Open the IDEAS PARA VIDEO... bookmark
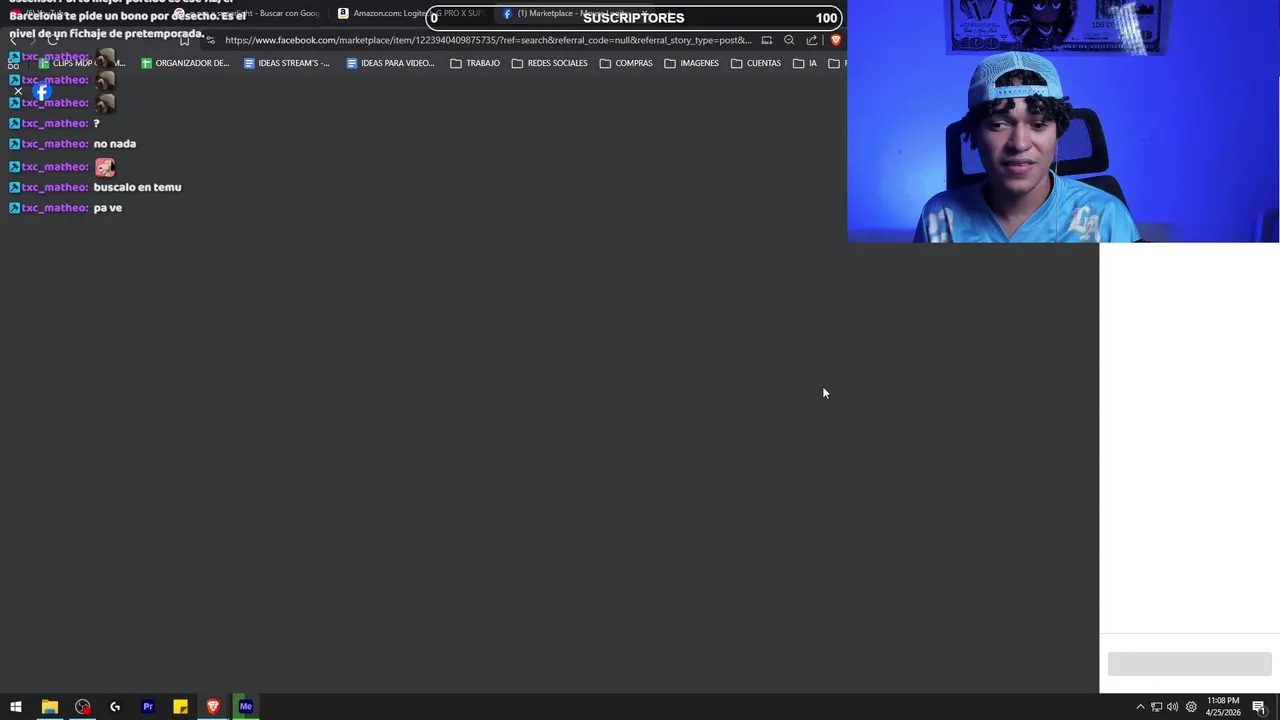 pos(390,63)
